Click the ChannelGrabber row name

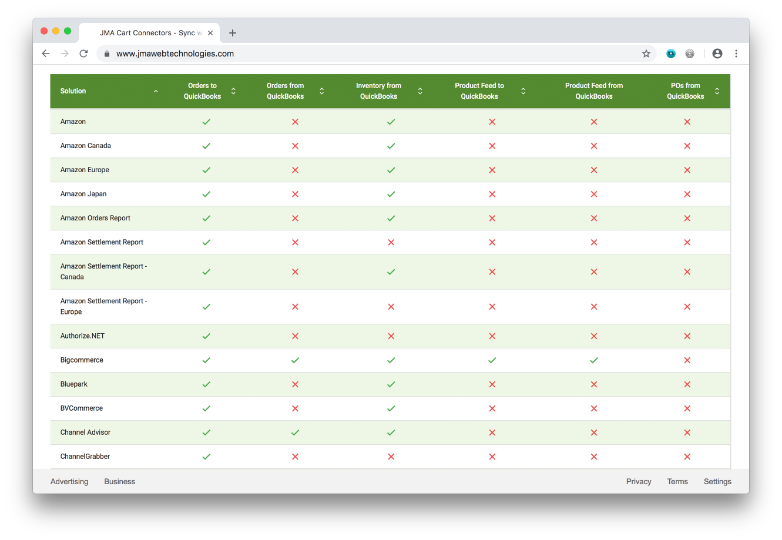[x=85, y=457]
